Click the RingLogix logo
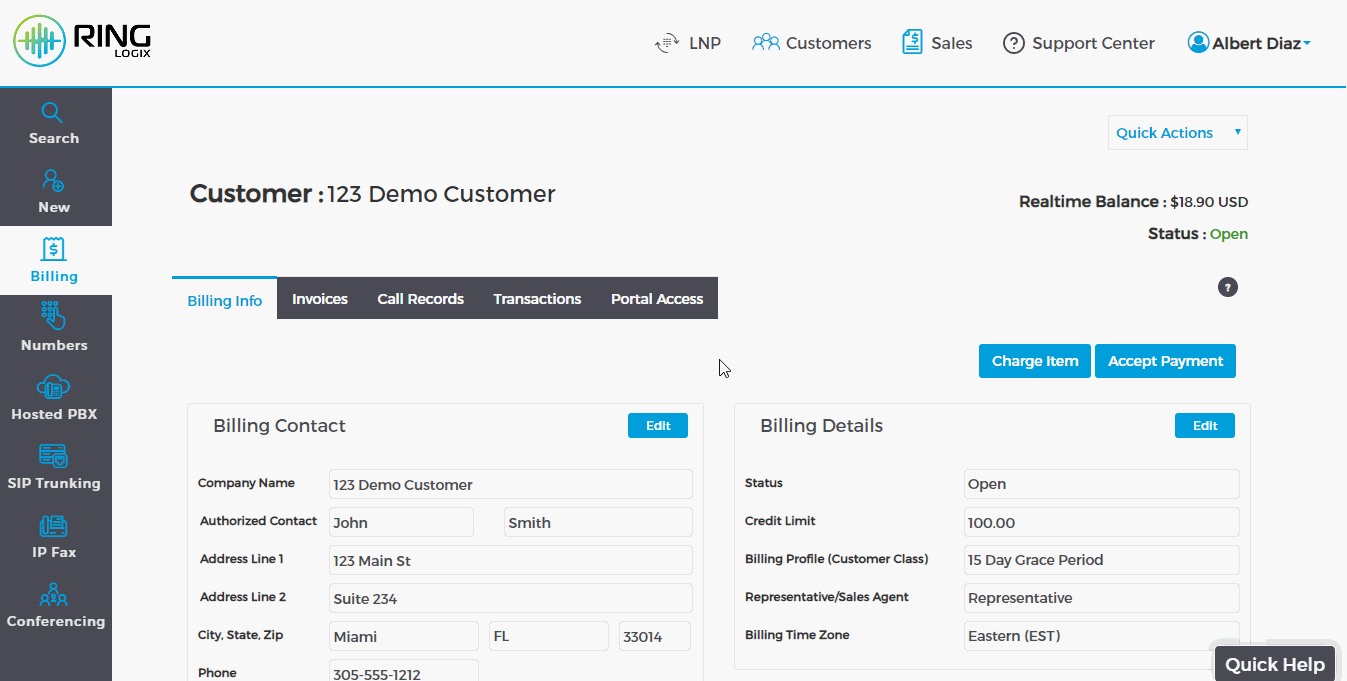This screenshot has height=681, width=1347. [x=83, y=41]
